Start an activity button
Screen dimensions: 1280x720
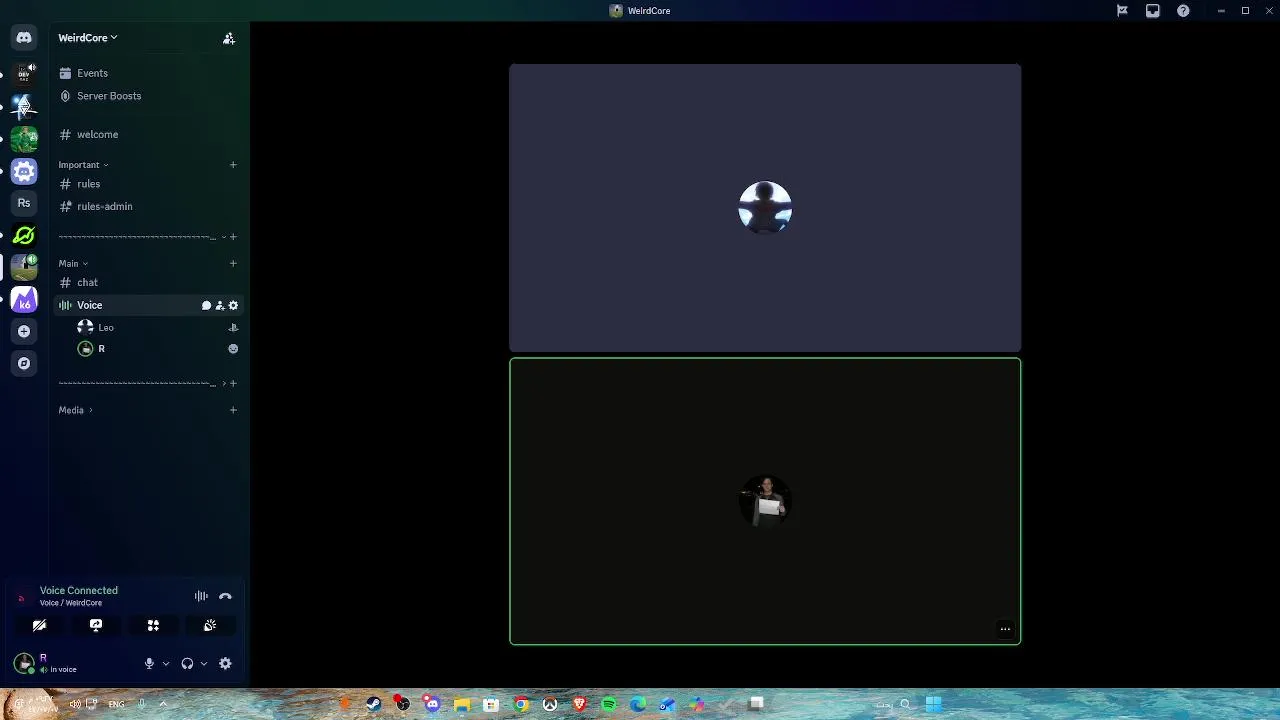(x=153, y=625)
